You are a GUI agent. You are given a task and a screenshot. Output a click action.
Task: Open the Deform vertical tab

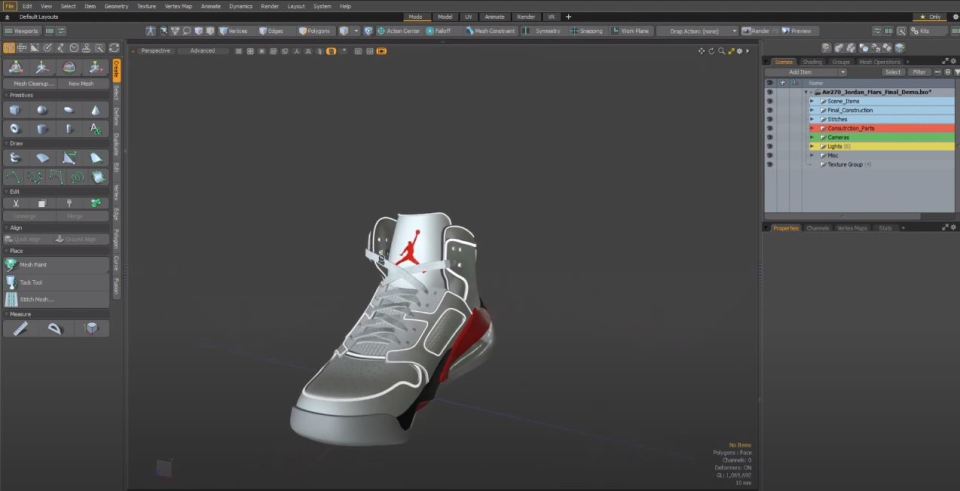116,116
